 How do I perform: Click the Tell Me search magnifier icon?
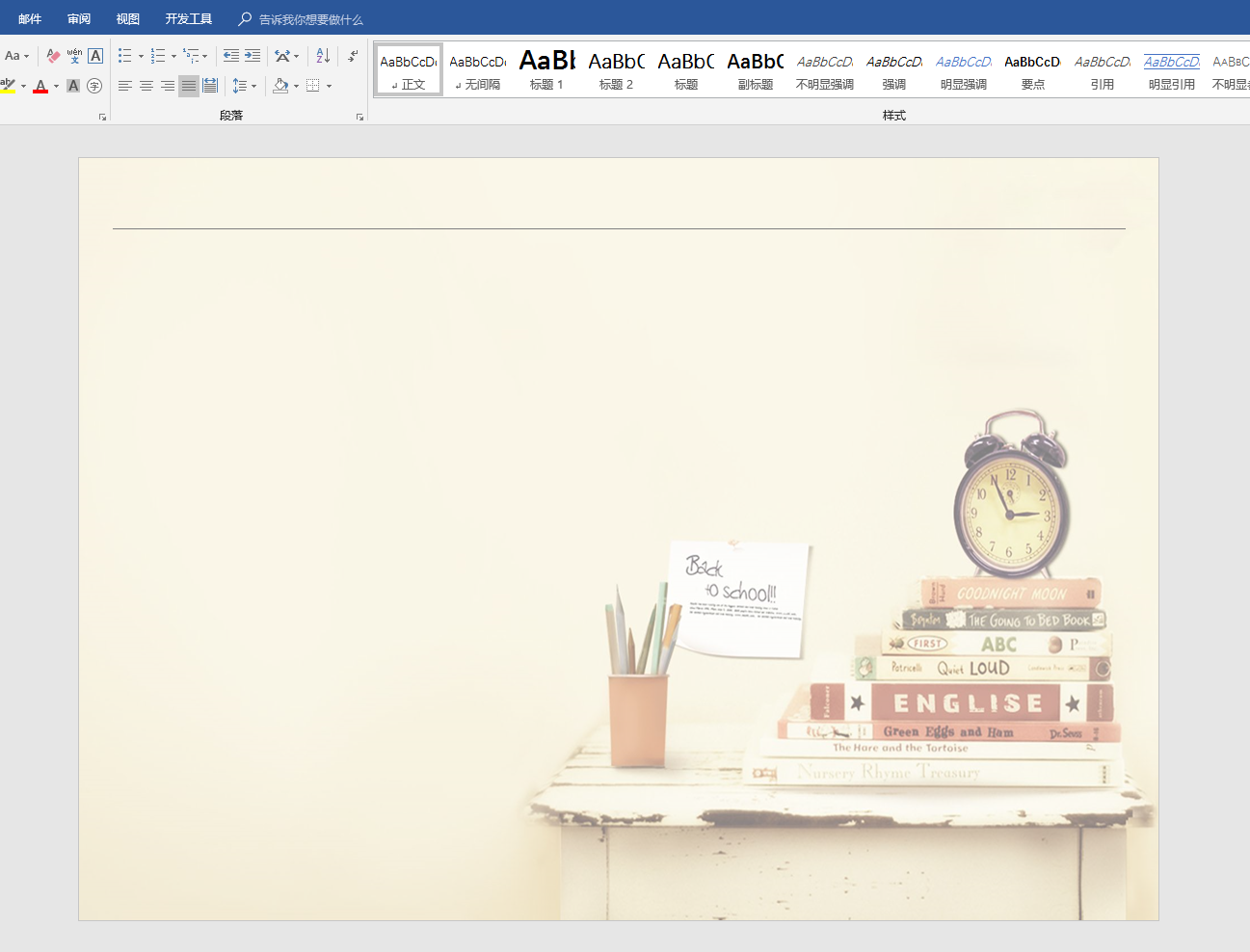pos(245,19)
